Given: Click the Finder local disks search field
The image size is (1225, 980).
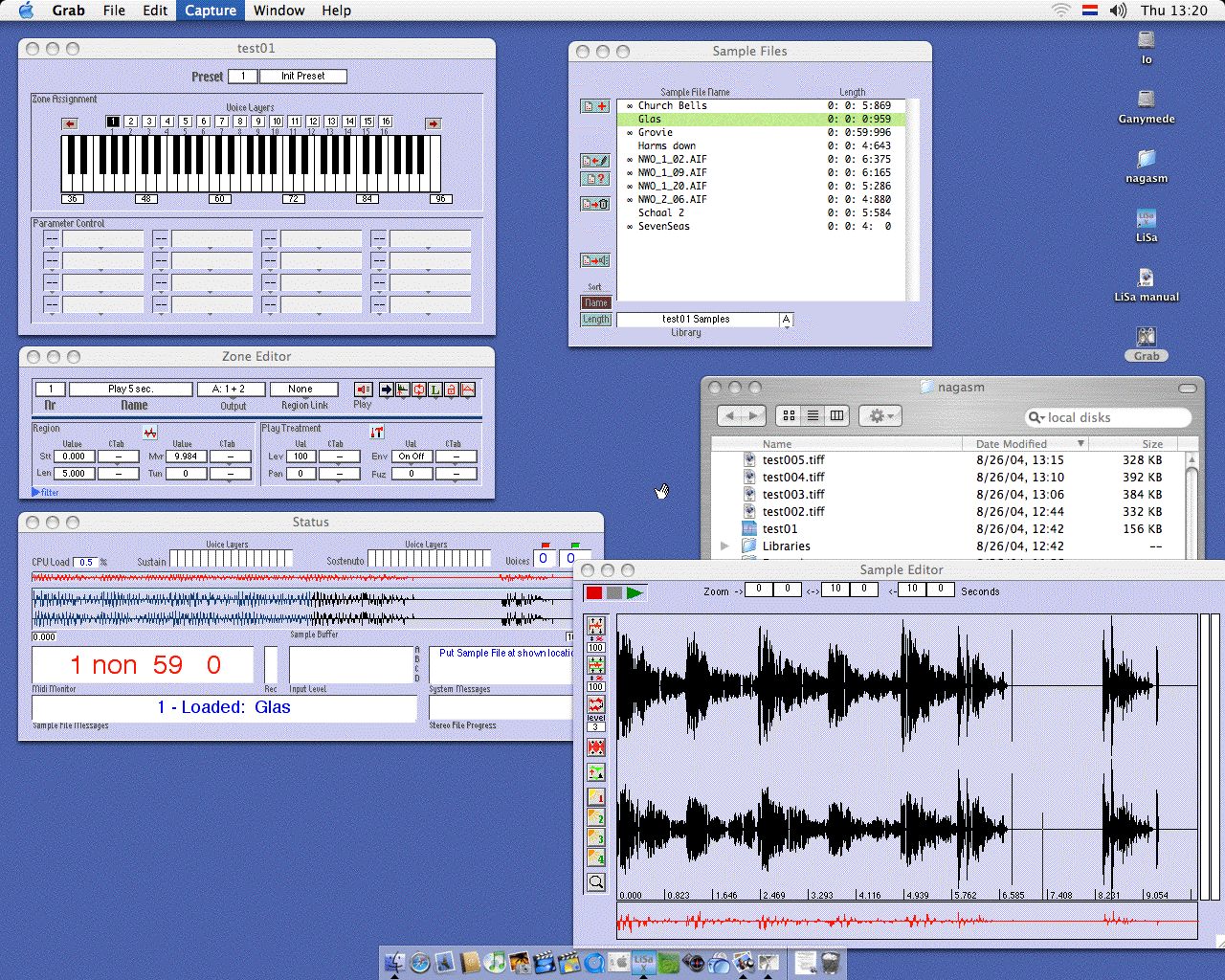Looking at the screenshot, I should point(1110,417).
